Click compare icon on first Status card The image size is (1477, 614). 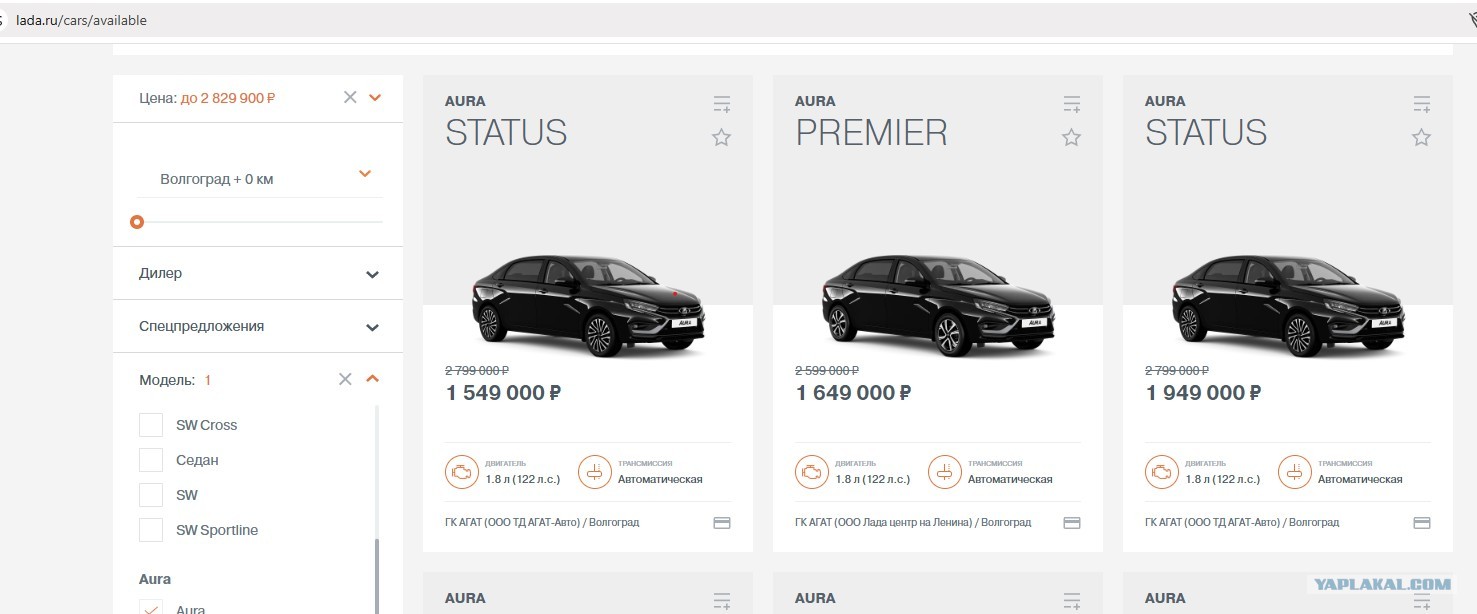tap(722, 103)
